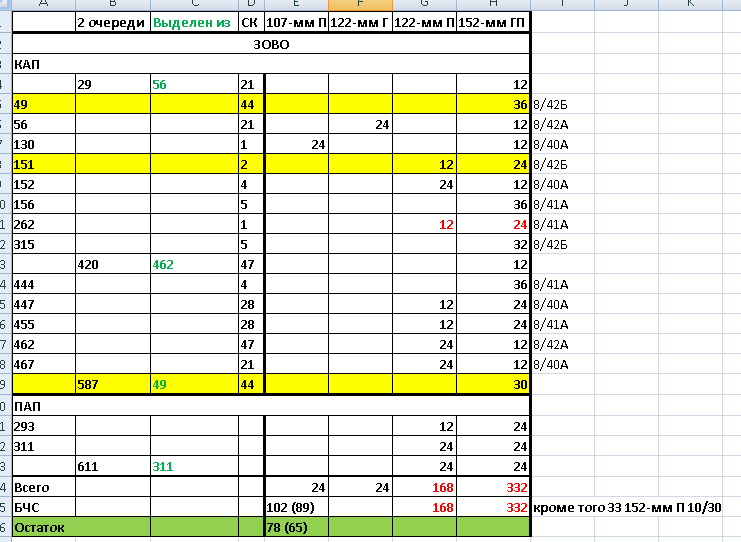Image resolution: width=741 pixels, height=542 pixels.
Task: Click the КАП section label cell
Action: click(43, 63)
